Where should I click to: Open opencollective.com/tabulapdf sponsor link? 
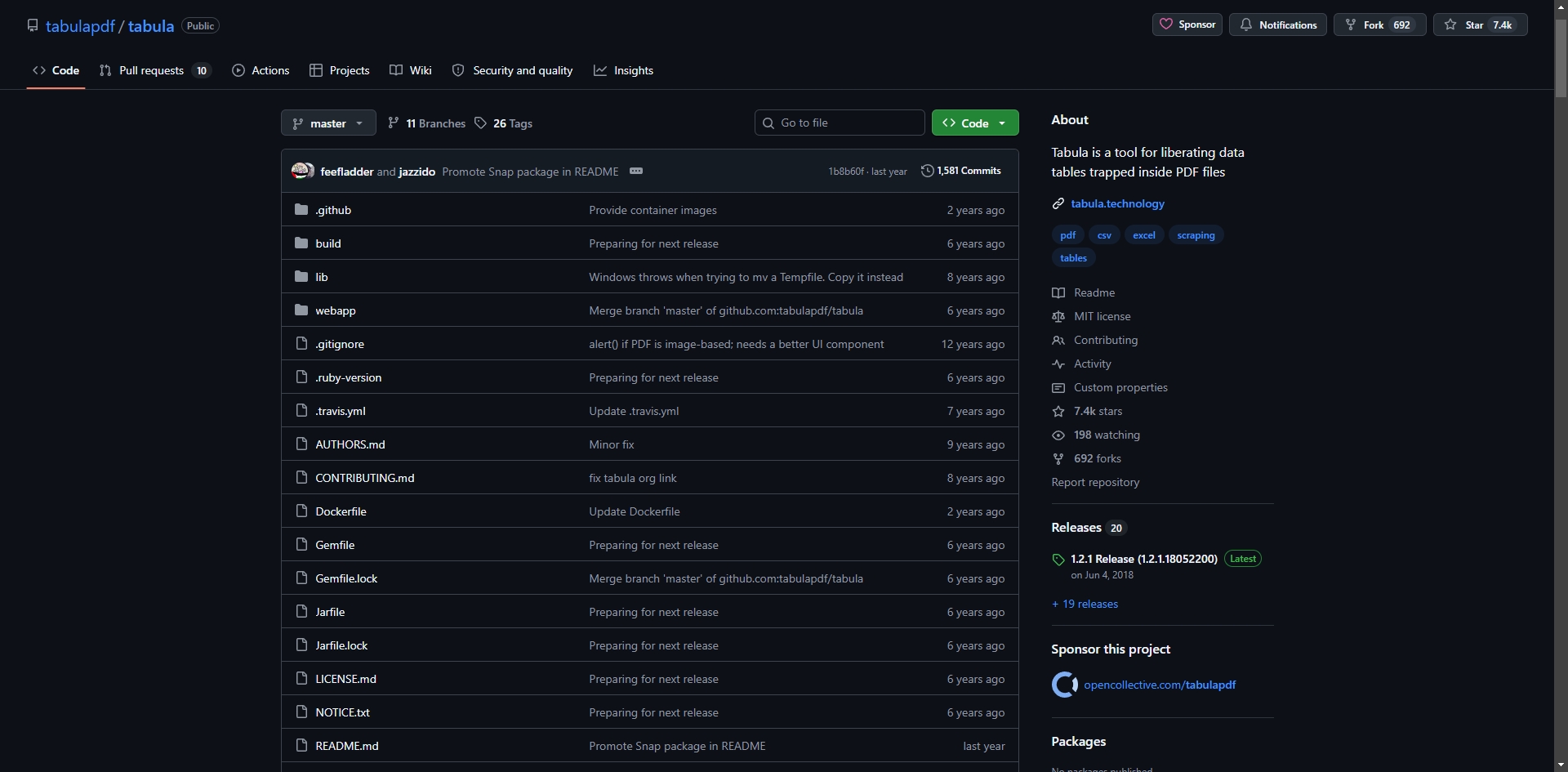[x=1160, y=685]
